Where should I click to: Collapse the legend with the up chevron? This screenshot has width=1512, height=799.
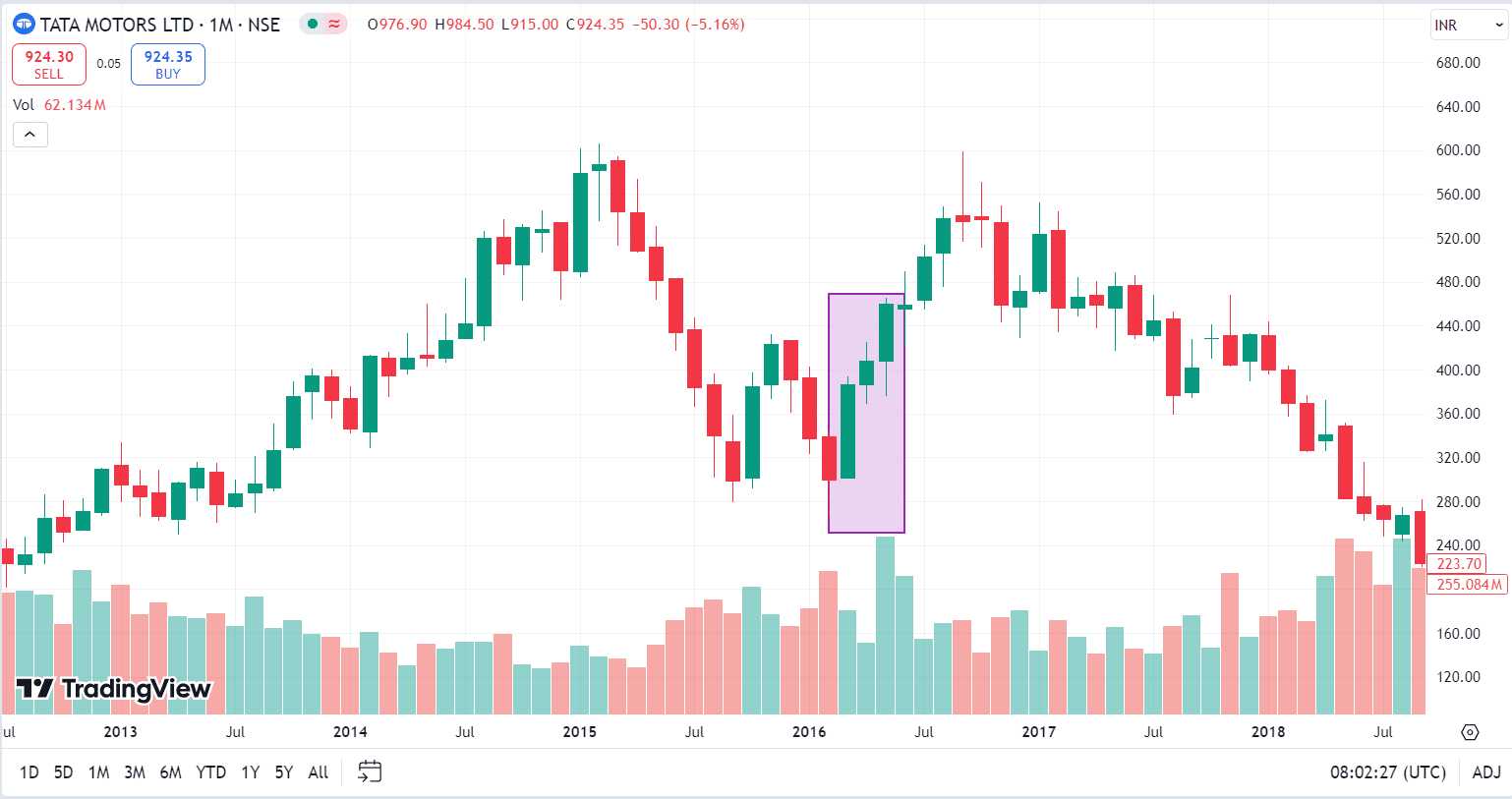29,134
